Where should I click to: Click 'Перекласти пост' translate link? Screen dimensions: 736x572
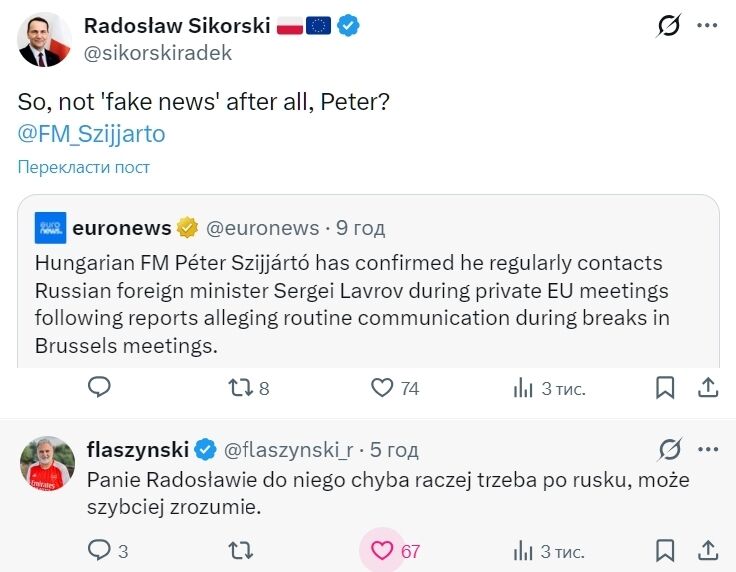[83, 167]
